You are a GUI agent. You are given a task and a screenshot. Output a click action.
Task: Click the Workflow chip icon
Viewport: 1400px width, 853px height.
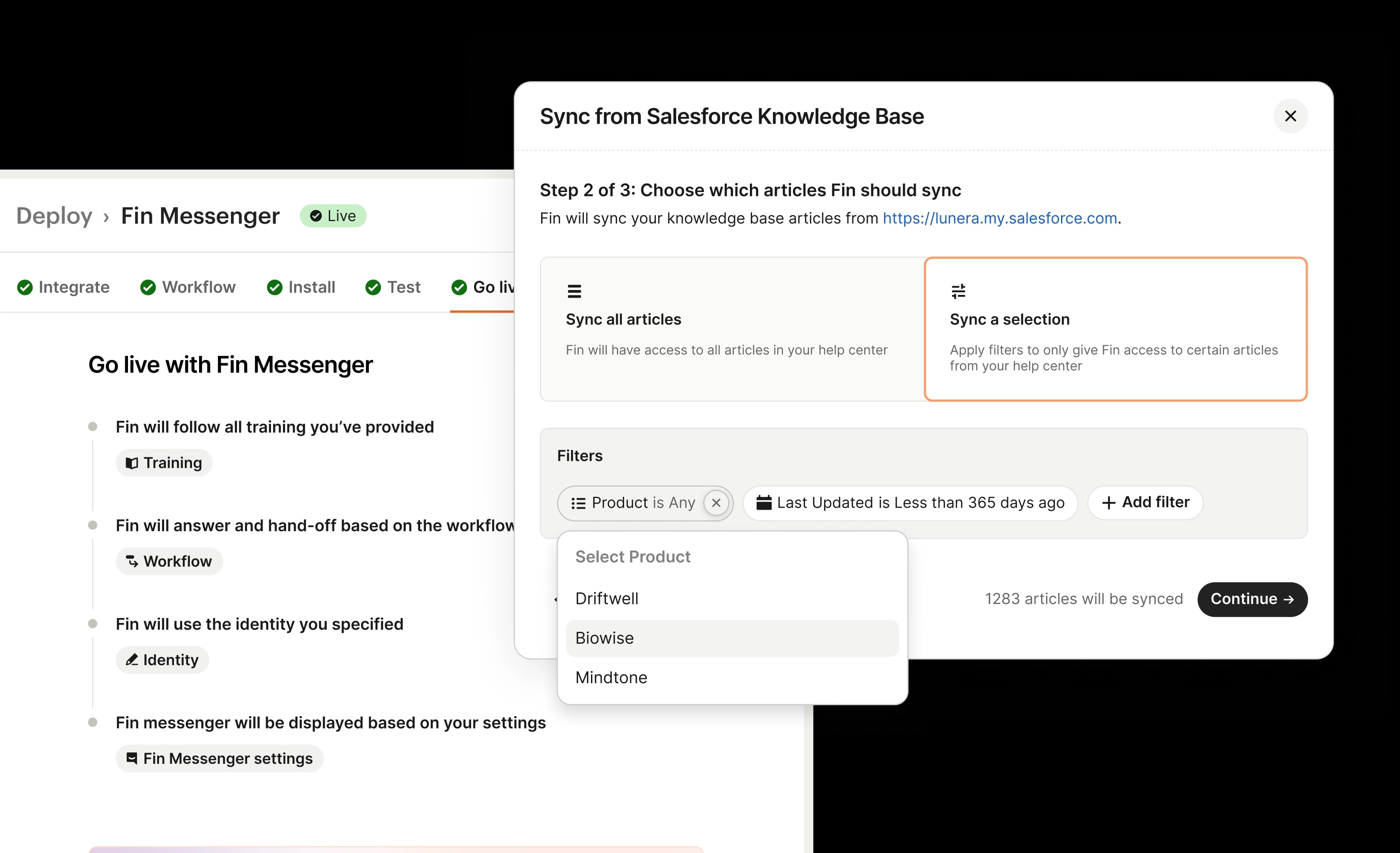[132, 561]
